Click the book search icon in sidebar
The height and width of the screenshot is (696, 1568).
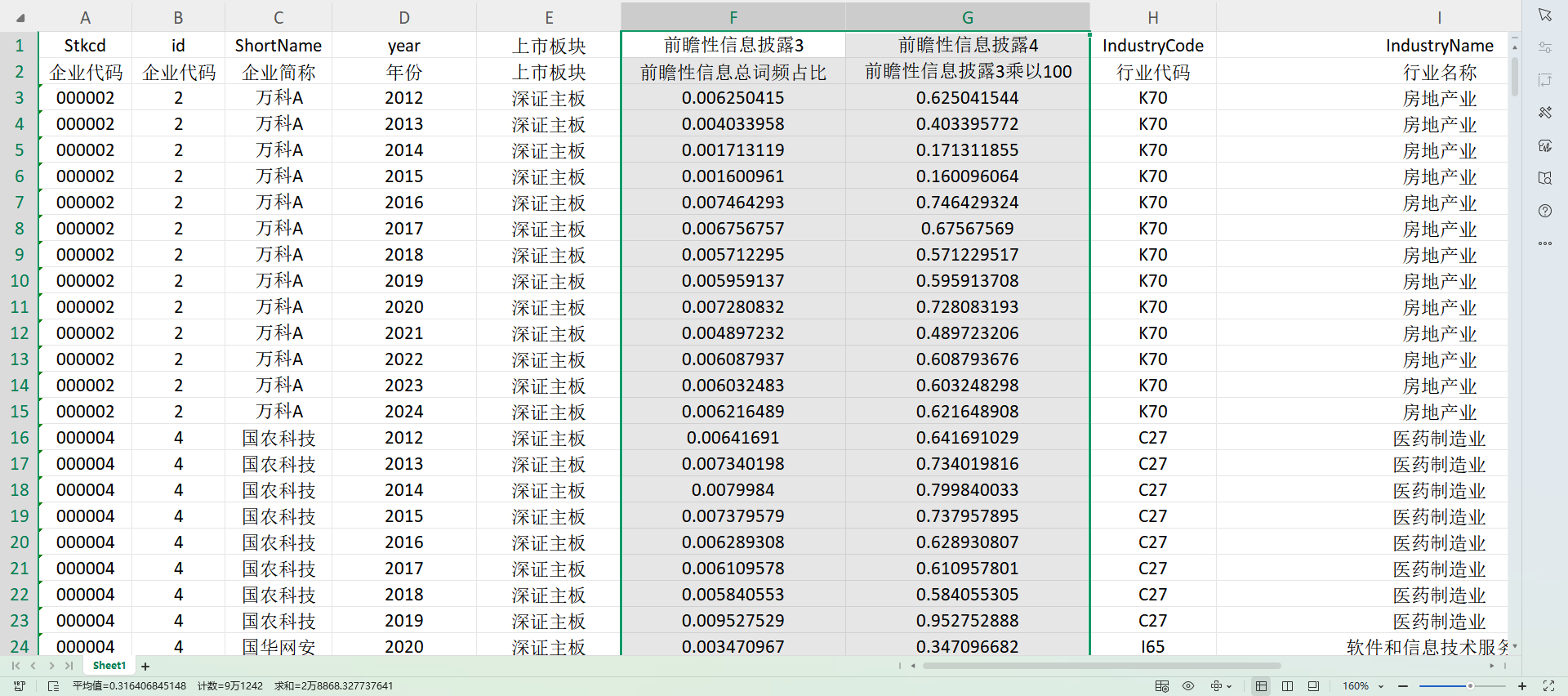coord(1544,178)
